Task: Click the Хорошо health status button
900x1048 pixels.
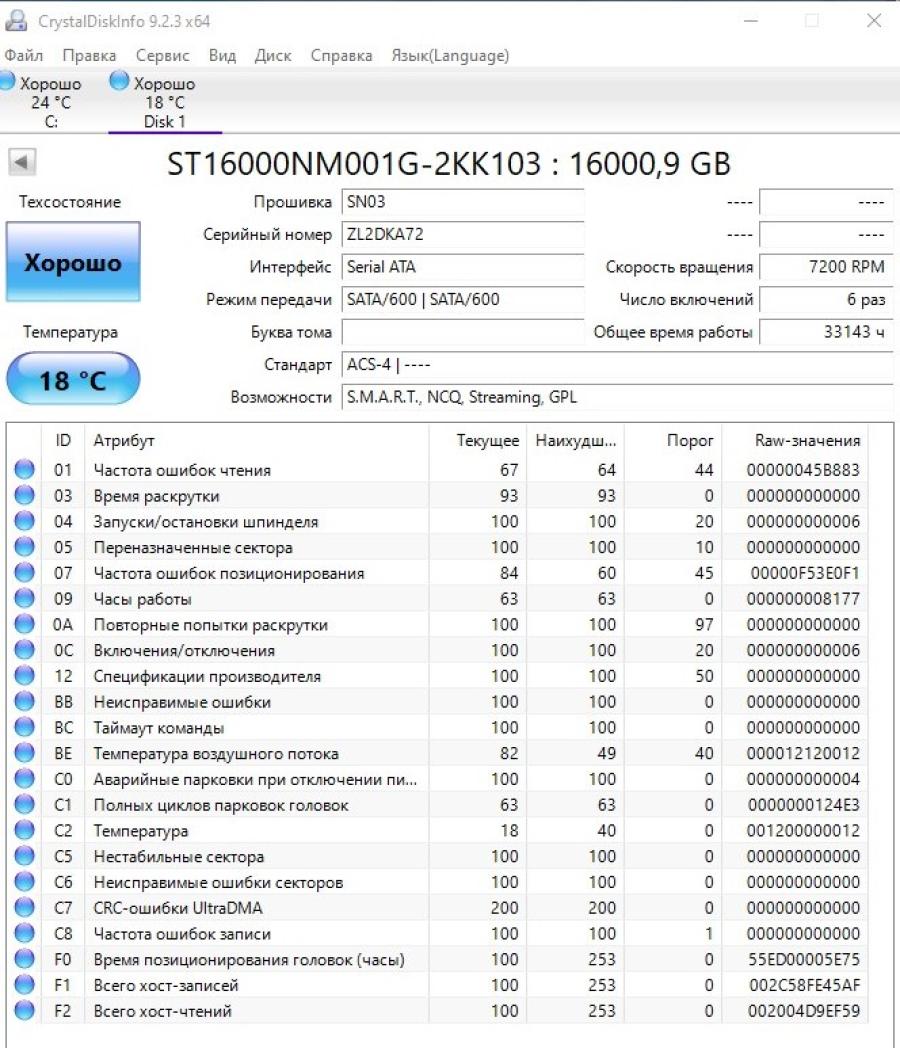Action: tap(73, 262)
